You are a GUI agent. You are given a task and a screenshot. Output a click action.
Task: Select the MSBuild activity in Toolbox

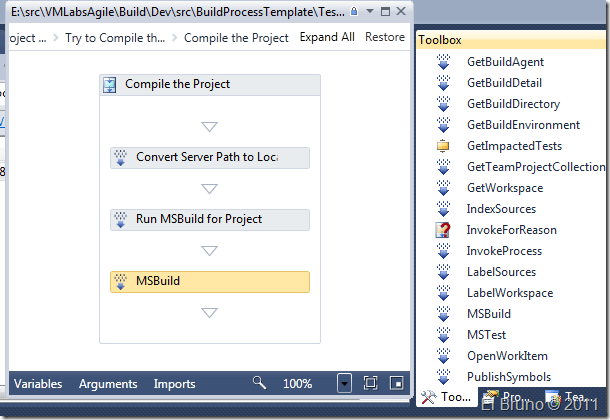coord(488,314)
